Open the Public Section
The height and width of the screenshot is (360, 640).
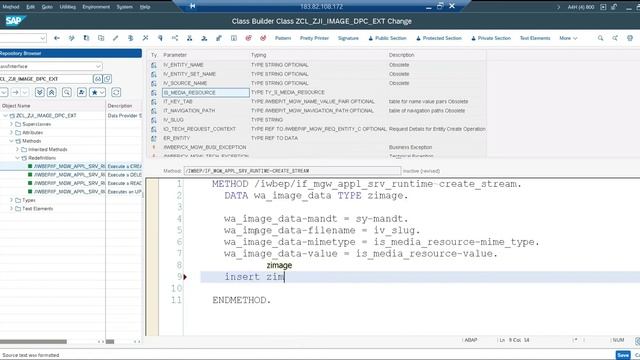pyautogui.click(x=387, y=38)
